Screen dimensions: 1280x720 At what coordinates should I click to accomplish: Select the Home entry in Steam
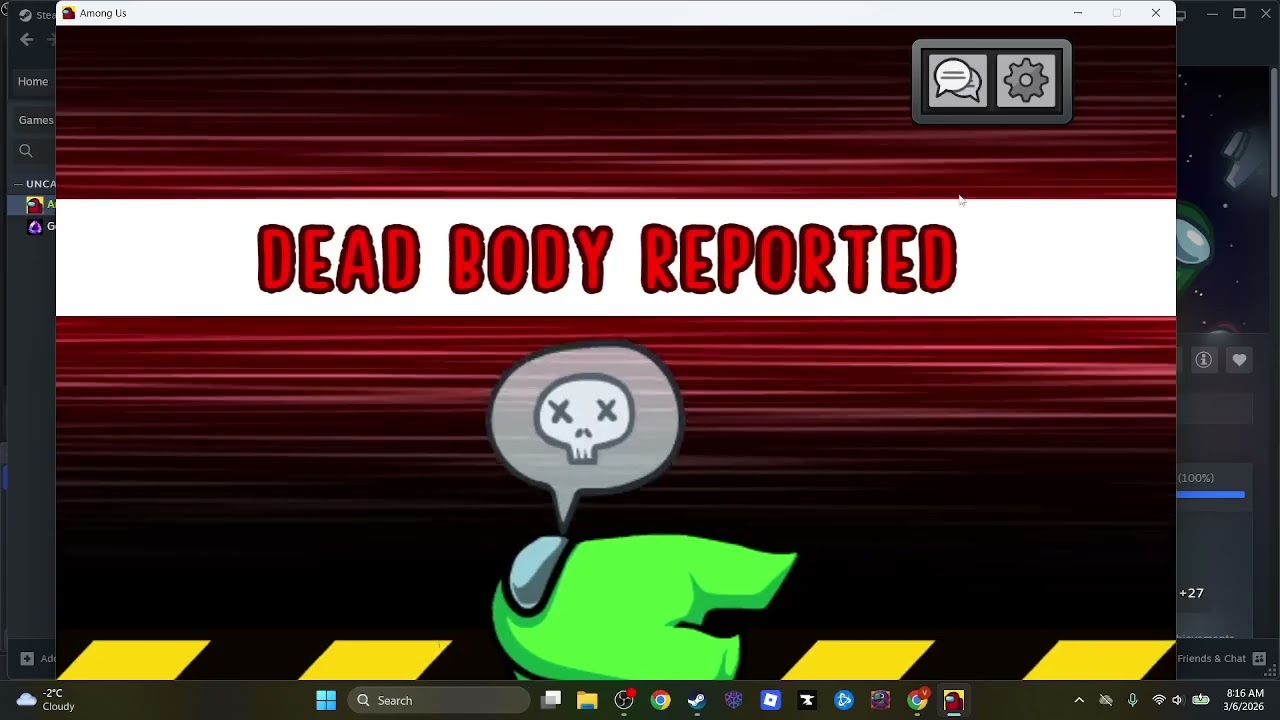pyautogui.click(x=33, y=81)
